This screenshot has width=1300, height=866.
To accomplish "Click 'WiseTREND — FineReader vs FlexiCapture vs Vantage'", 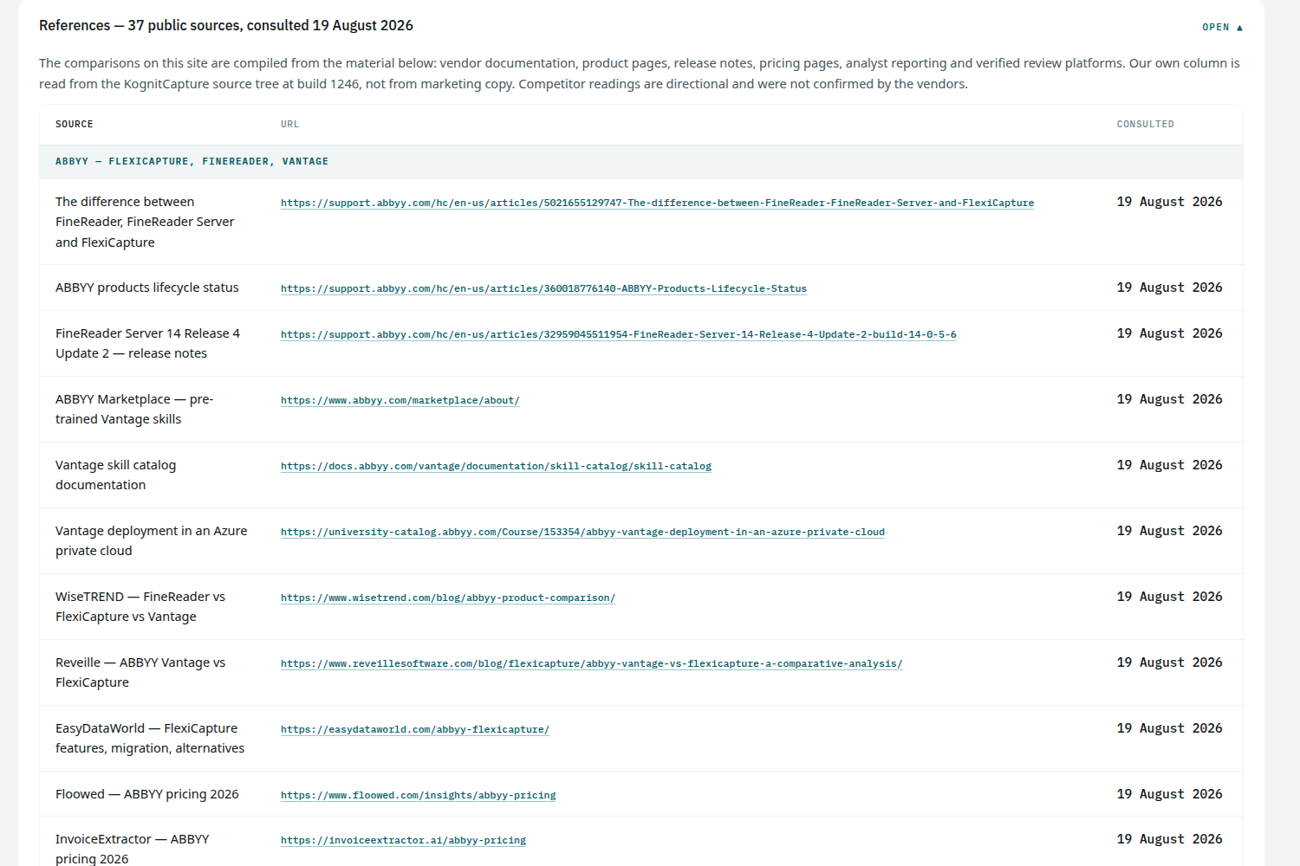I will 140,607.
